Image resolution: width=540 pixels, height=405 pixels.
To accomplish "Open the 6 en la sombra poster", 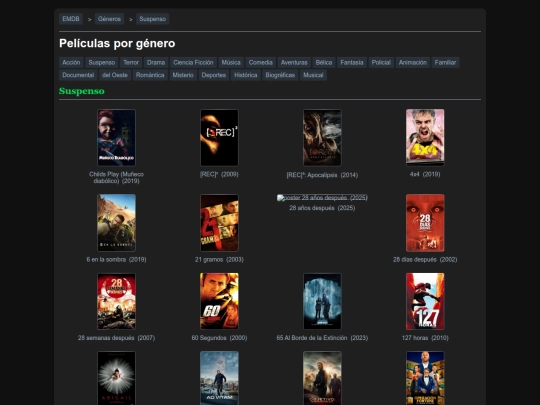I will click(116, 223).
